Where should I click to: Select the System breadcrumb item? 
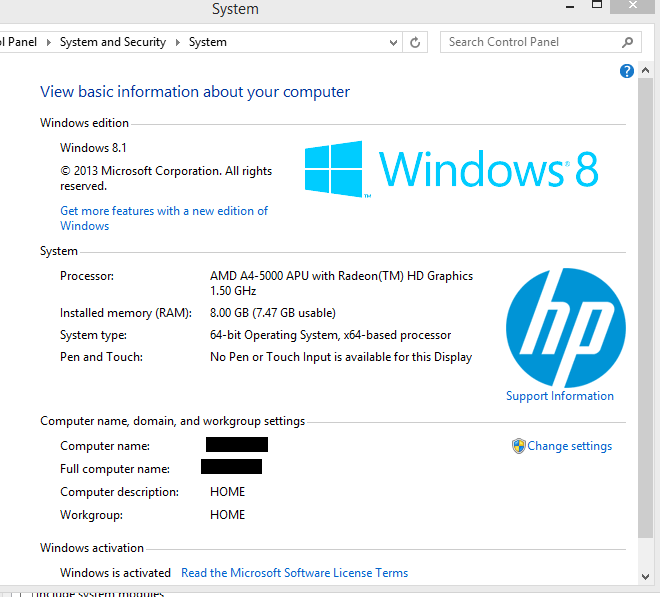(208, 42)
